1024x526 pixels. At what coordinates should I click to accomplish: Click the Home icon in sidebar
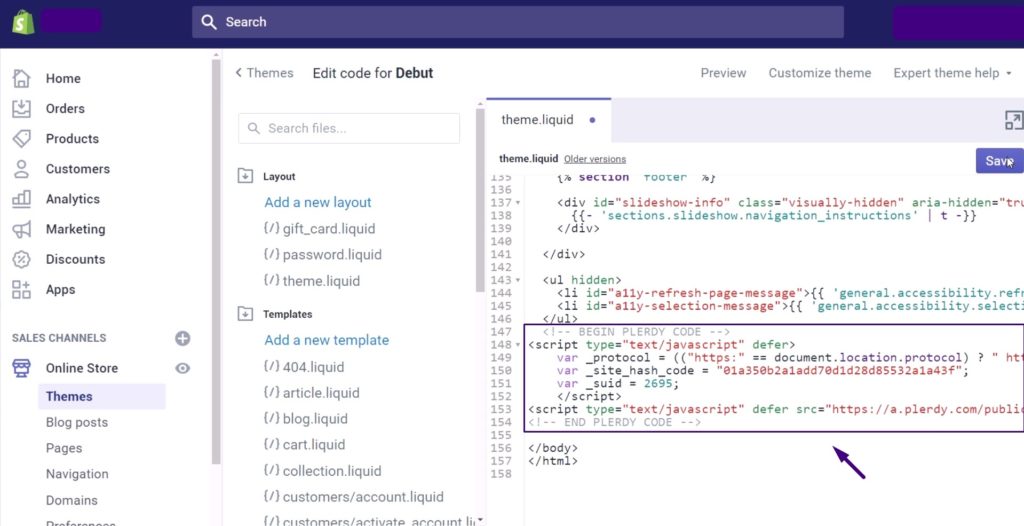pyautogui.click(x=22, y=78)
